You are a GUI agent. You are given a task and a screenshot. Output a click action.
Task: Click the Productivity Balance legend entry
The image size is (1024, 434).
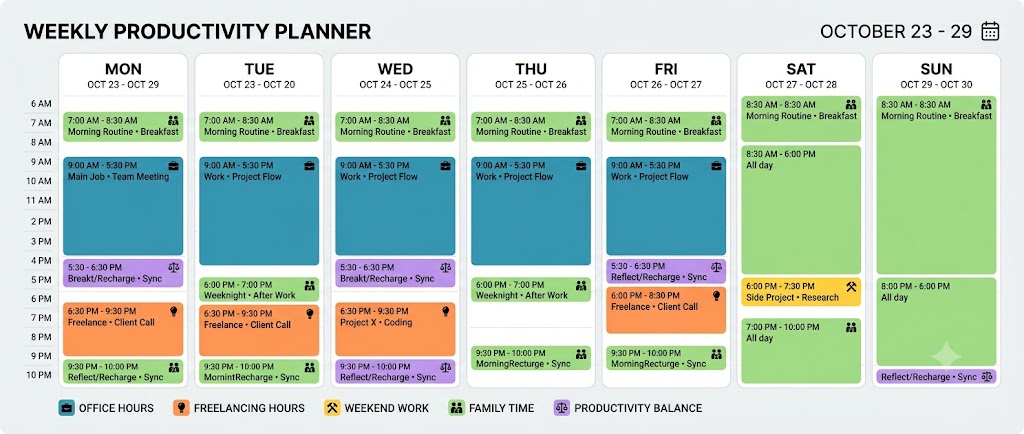click(x=627, y=408)
